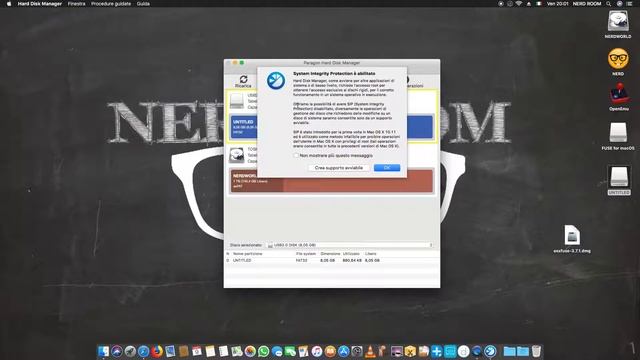640x360 pixels.
Task: Open the NERD emoji desktop icon
Action: click(x=618, y=59)
